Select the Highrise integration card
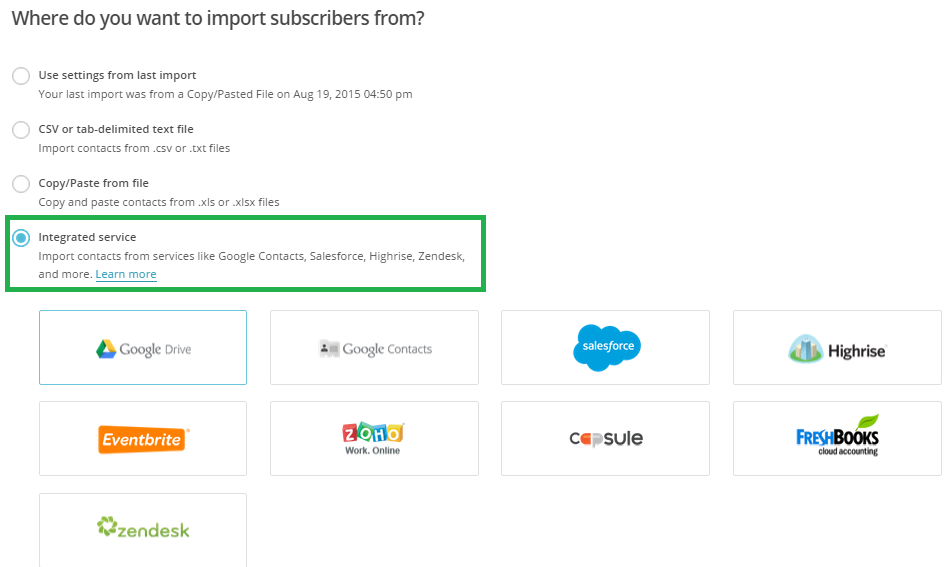This screenshot has height=567, width=949. point(837,347)
